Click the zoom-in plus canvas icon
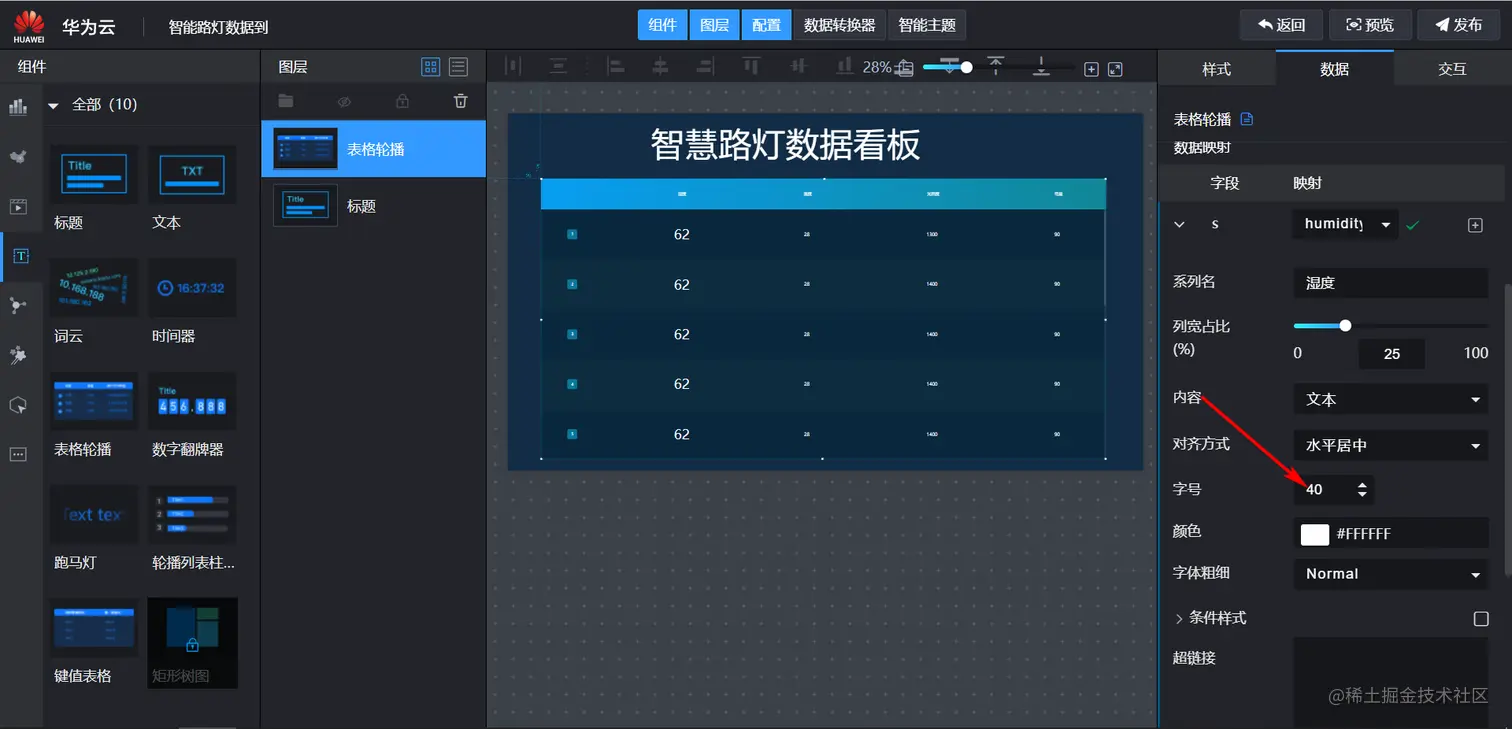This screenshot has height=729, width=1512. point(1091,69)
